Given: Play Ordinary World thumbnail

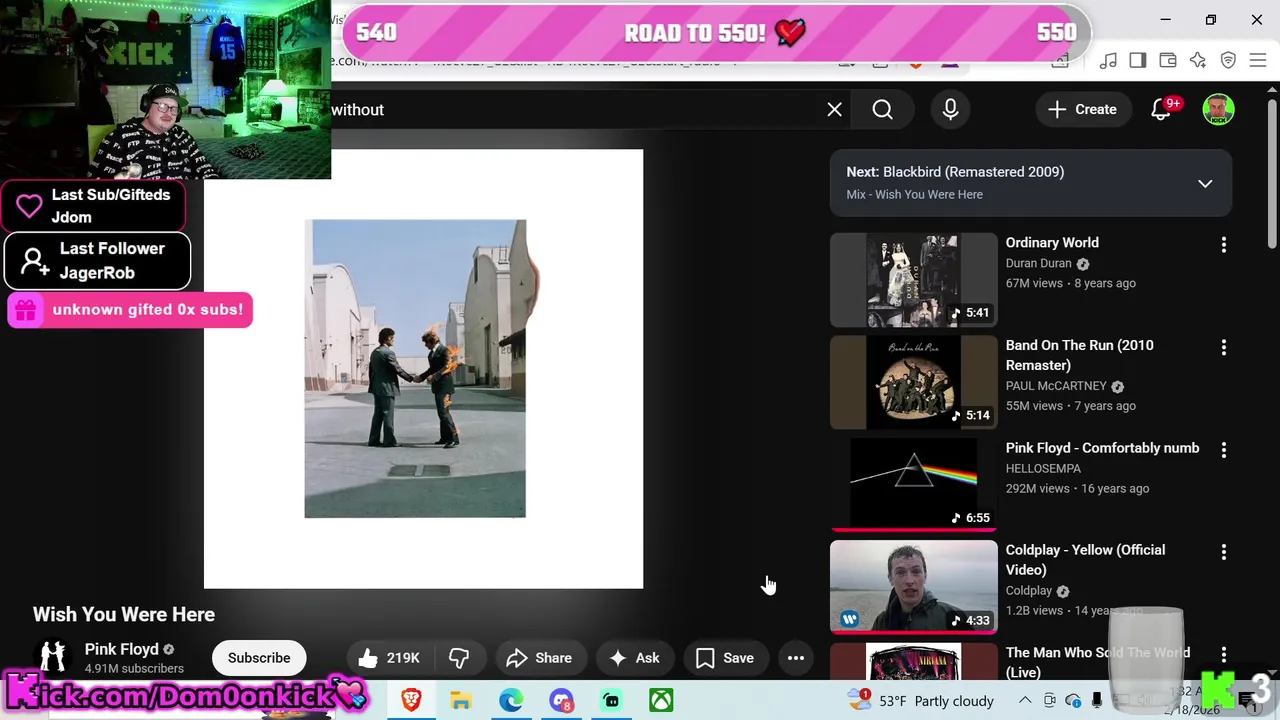Looking at the screenshot, I should click(913, 280).
